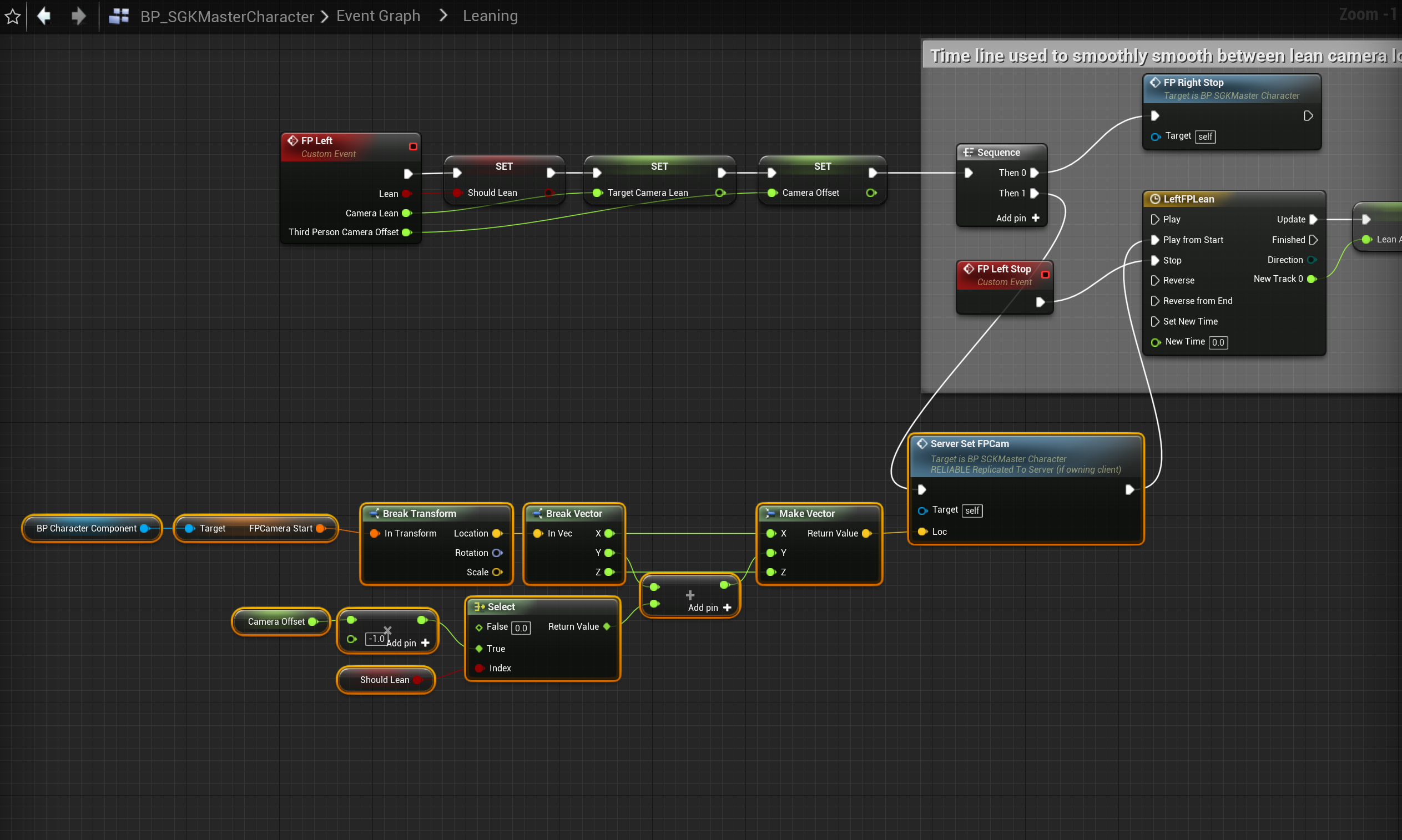Viewport: 1402px width, 840px height.
Task: Navigate forward with the right arrow
Action: tap(78, 16)
